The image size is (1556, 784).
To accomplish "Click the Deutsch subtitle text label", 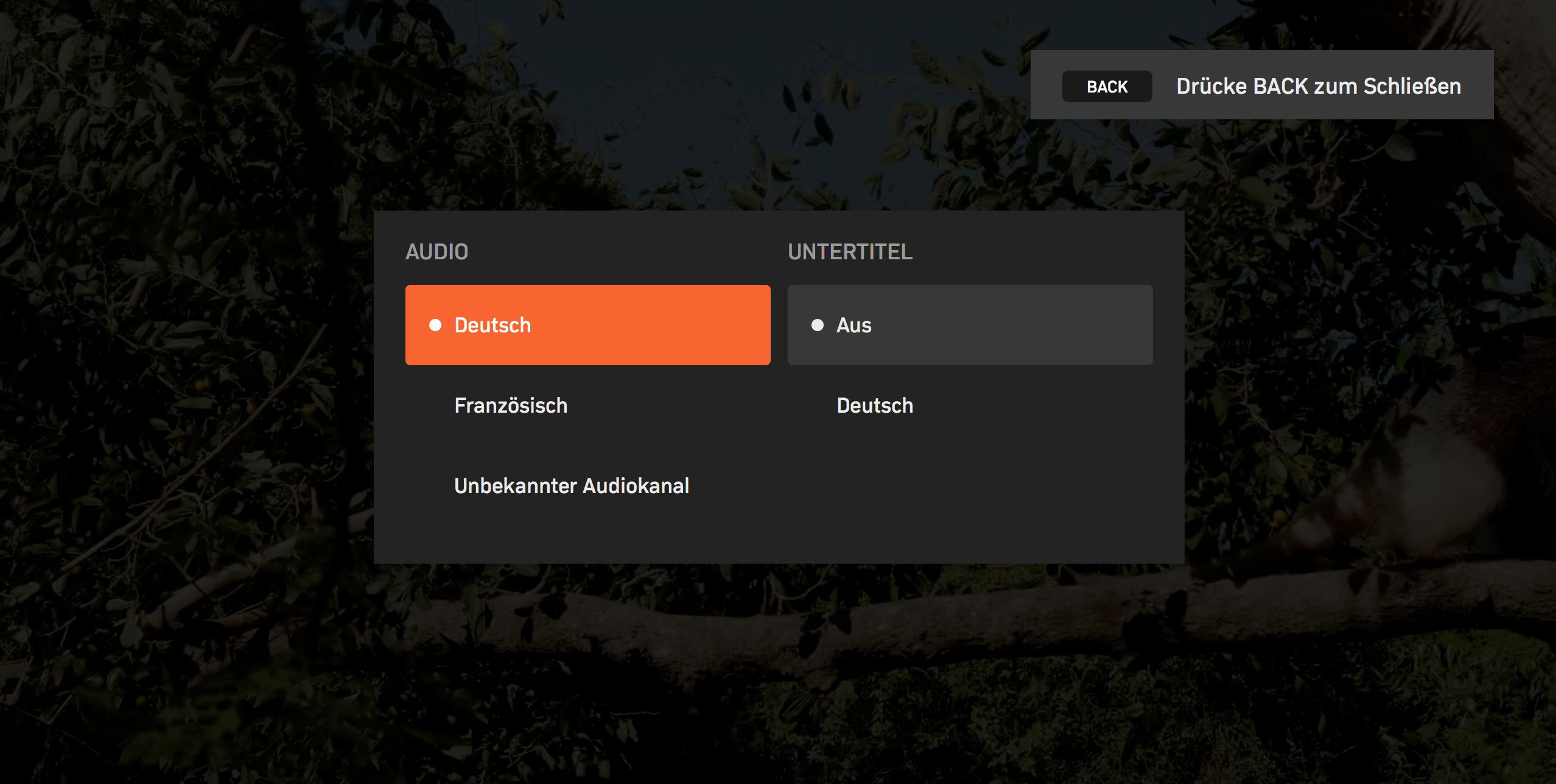I will (x=875, y=405).
